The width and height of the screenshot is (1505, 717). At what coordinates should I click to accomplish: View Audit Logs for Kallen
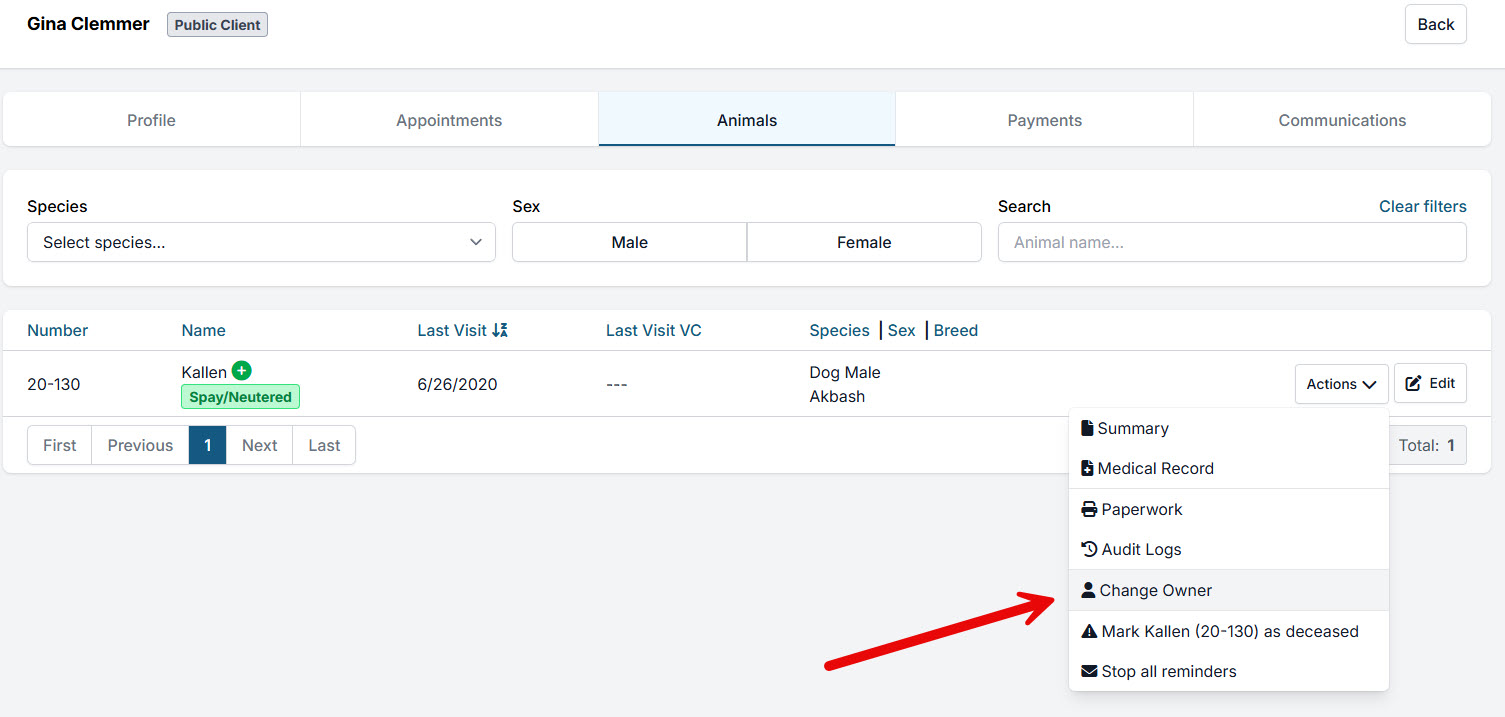(1141, 549)
